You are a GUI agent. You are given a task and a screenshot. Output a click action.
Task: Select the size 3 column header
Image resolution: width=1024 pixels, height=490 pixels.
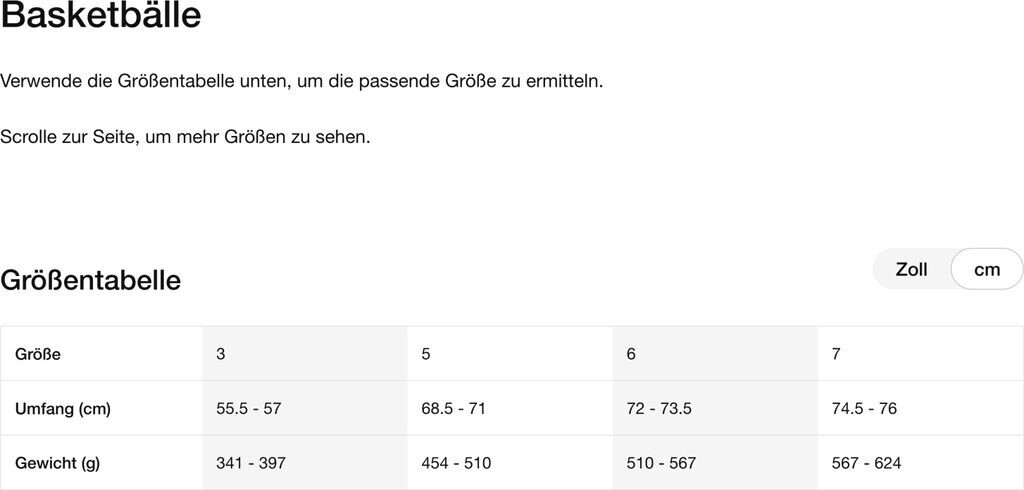point(221,354)
